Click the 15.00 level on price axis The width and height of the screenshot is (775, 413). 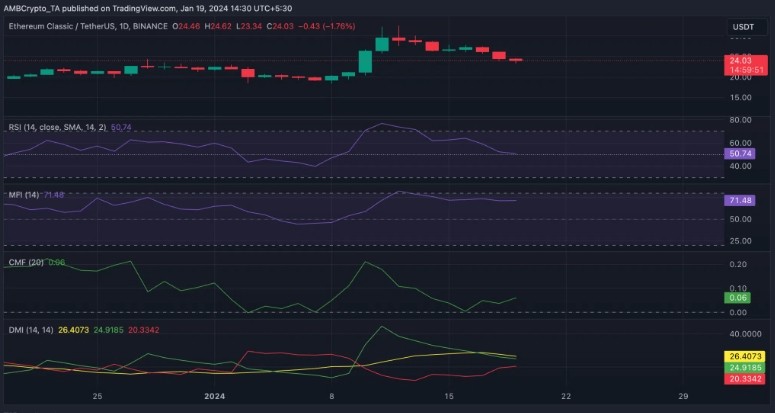pyautogui.click(x=741, y=97)
